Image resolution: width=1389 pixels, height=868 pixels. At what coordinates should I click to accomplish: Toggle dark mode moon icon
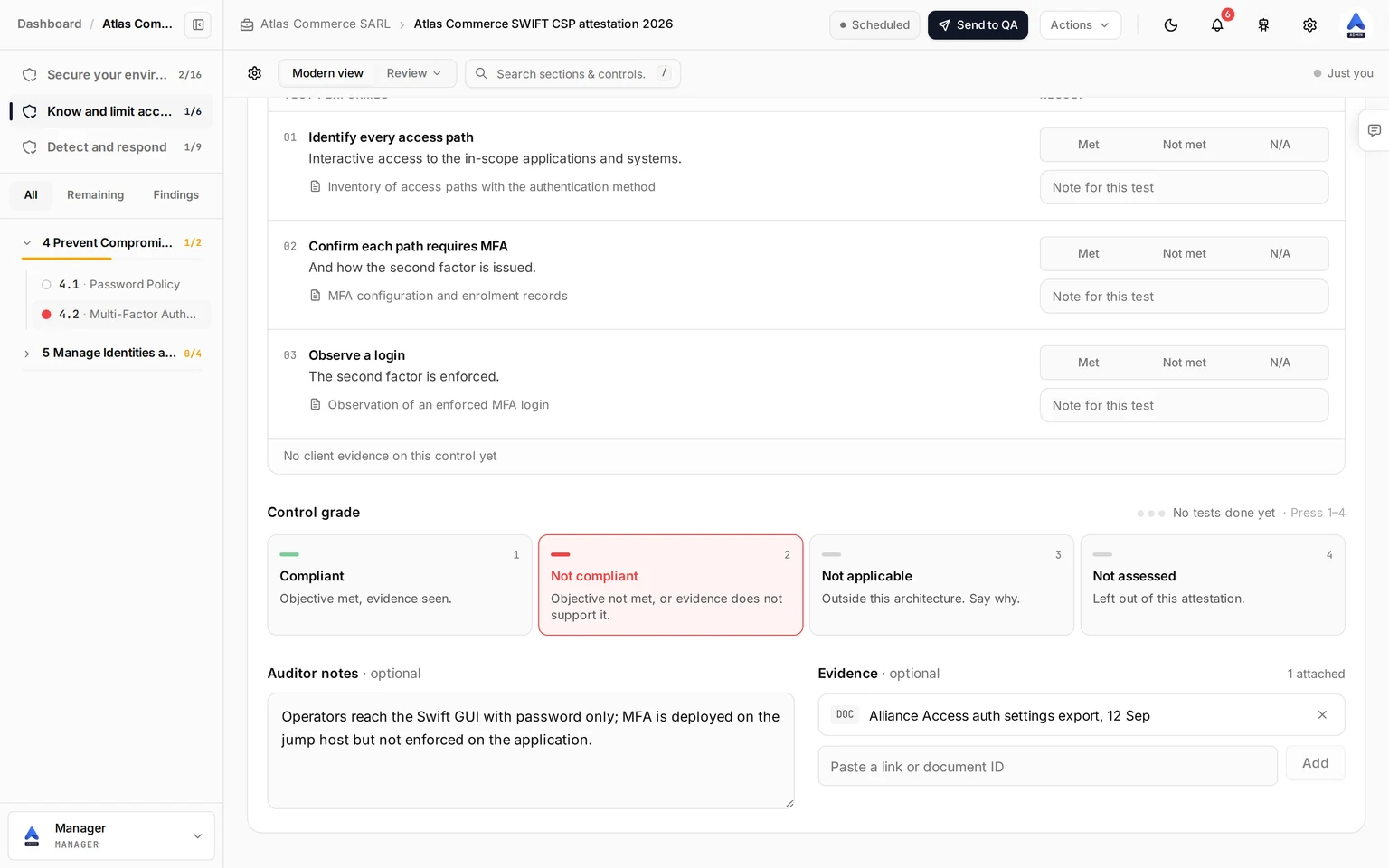(1170, 25)
